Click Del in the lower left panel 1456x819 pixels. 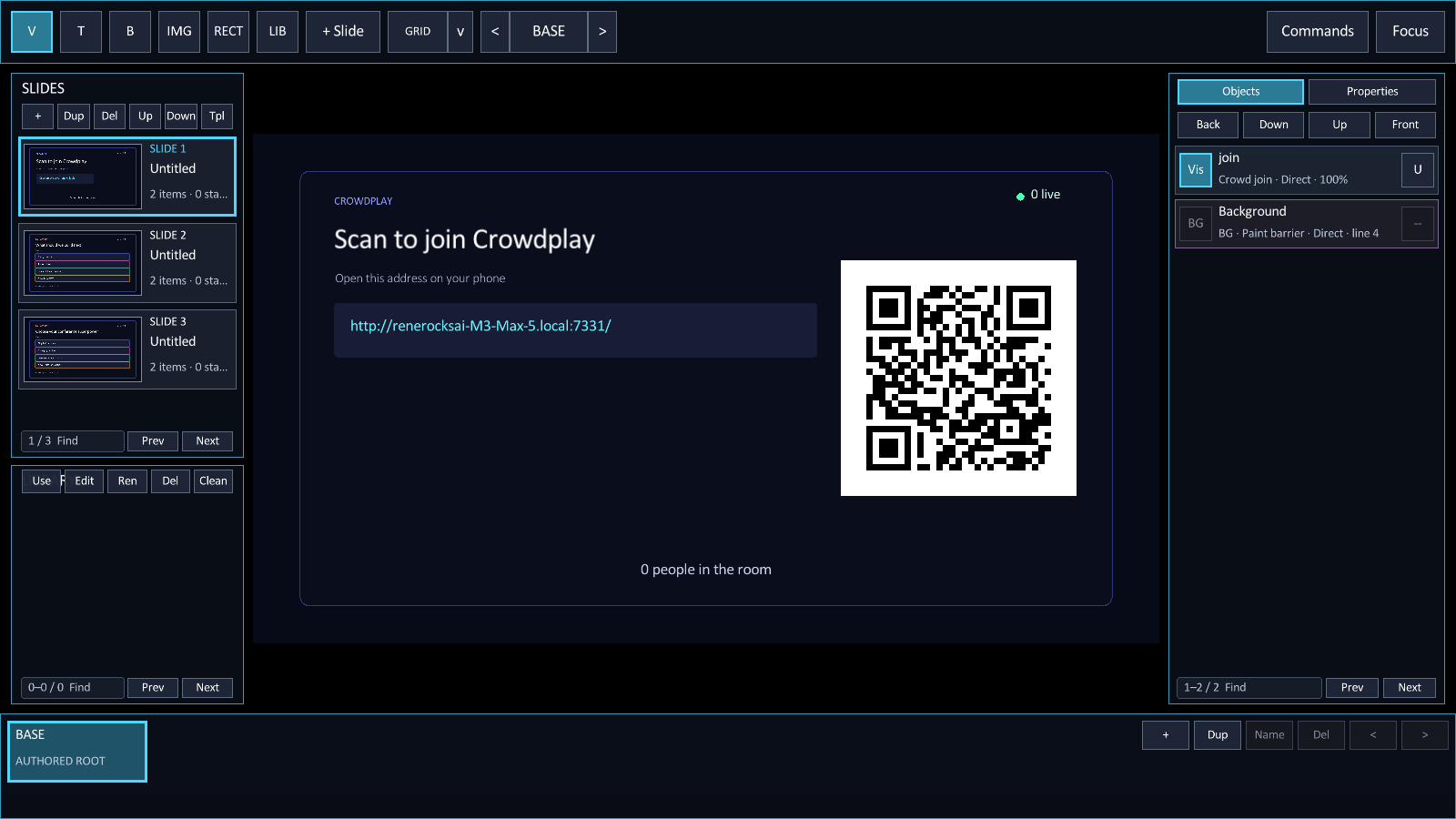pyautogui.click(x=170, y=481)
